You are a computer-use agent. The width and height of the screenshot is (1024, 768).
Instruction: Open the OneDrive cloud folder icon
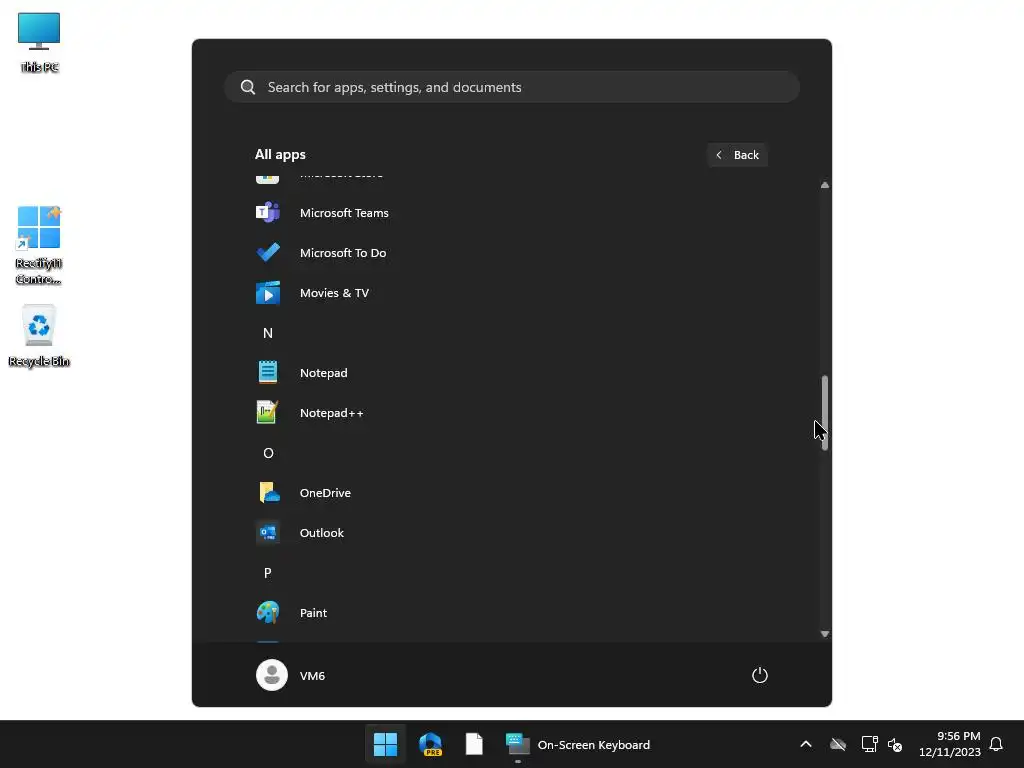point(268,492)
